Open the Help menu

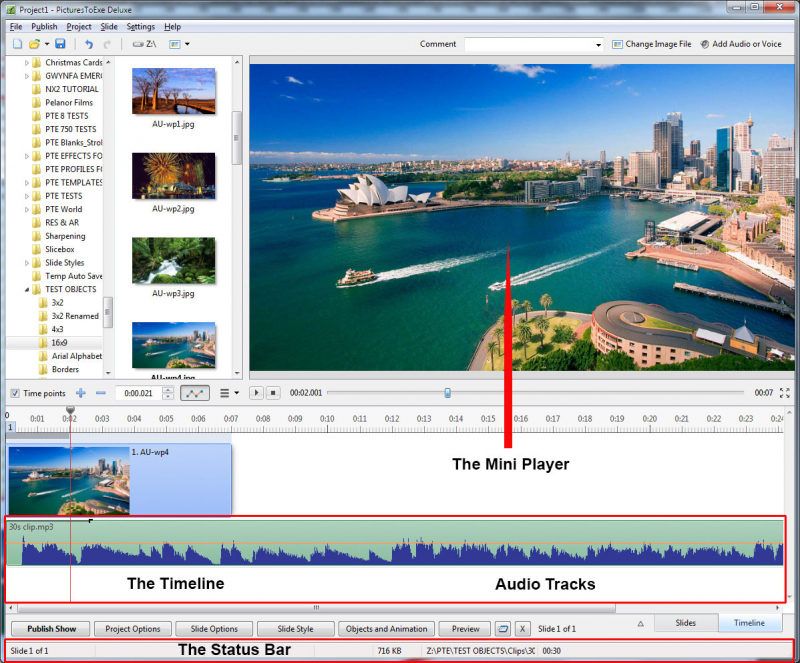tap(172, 27)
